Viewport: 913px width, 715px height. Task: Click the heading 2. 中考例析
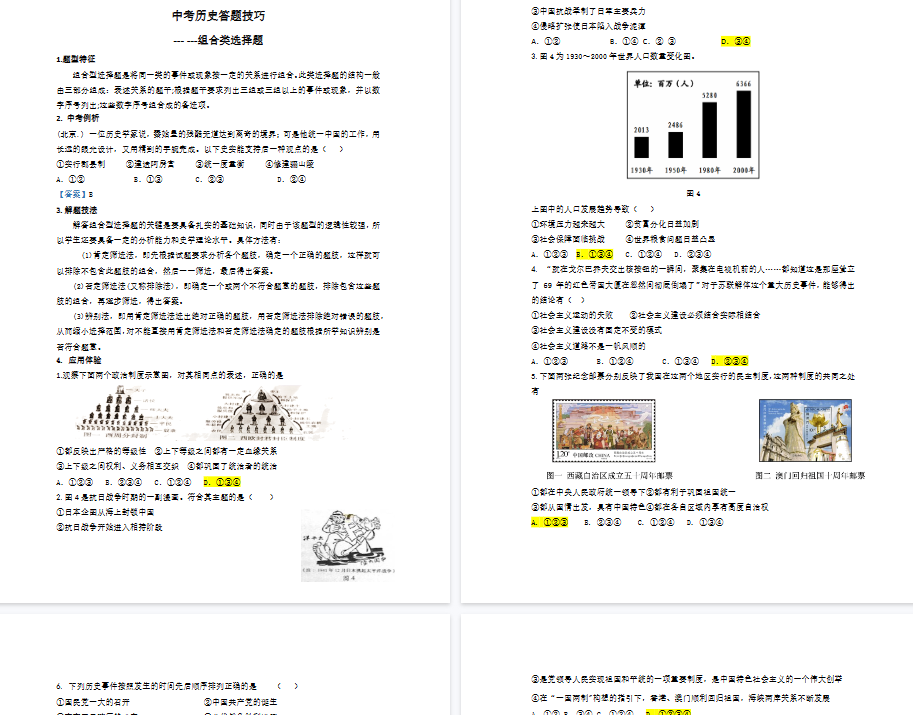tap(78, 118)
